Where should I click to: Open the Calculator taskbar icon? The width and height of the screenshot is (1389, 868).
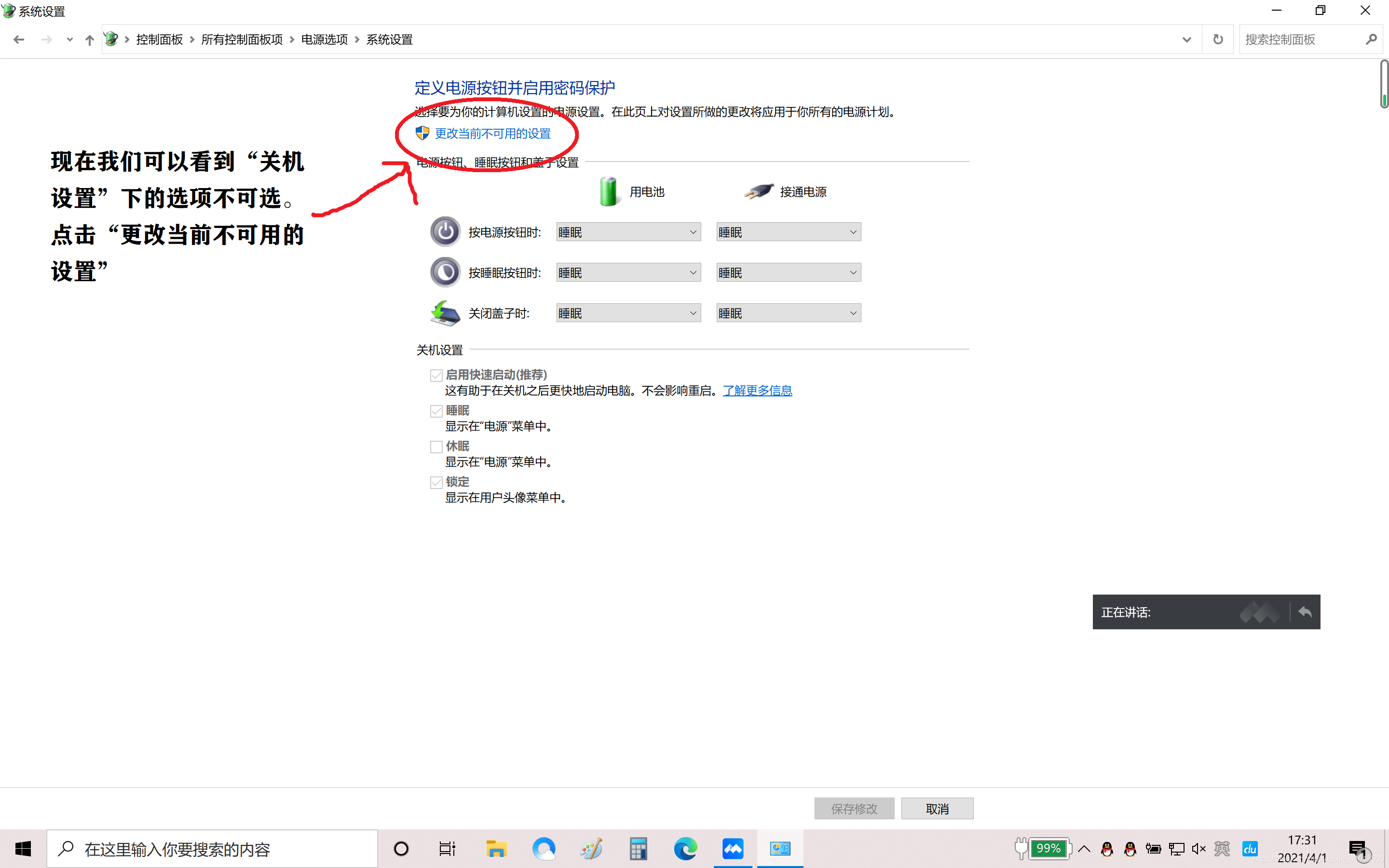638,849
